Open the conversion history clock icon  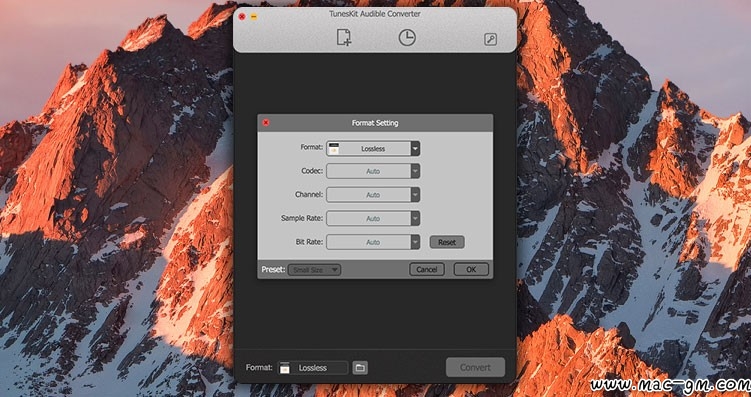coord(407,37)
